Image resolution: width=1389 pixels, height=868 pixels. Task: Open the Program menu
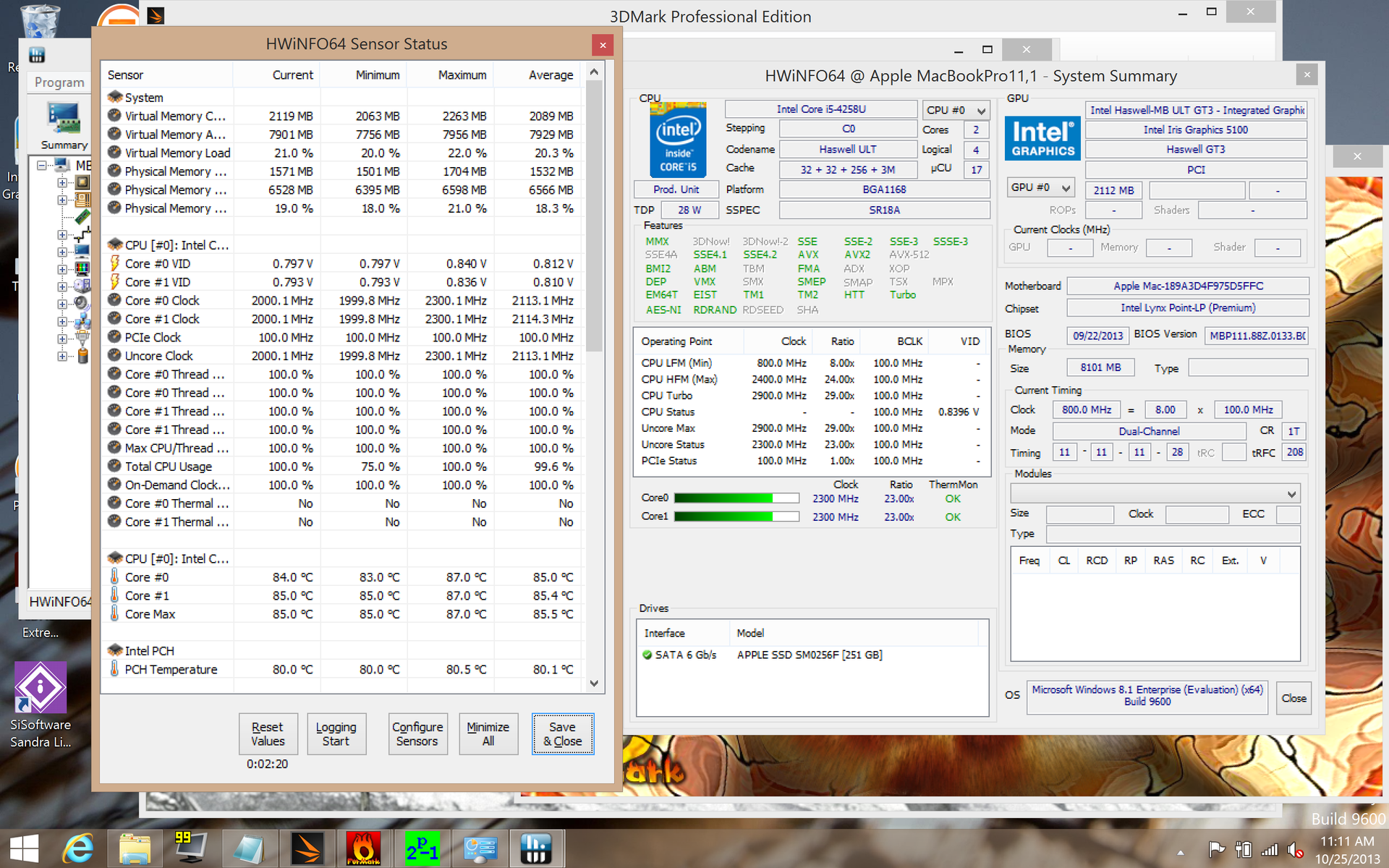pyautogui.click(x=59, y=82)
